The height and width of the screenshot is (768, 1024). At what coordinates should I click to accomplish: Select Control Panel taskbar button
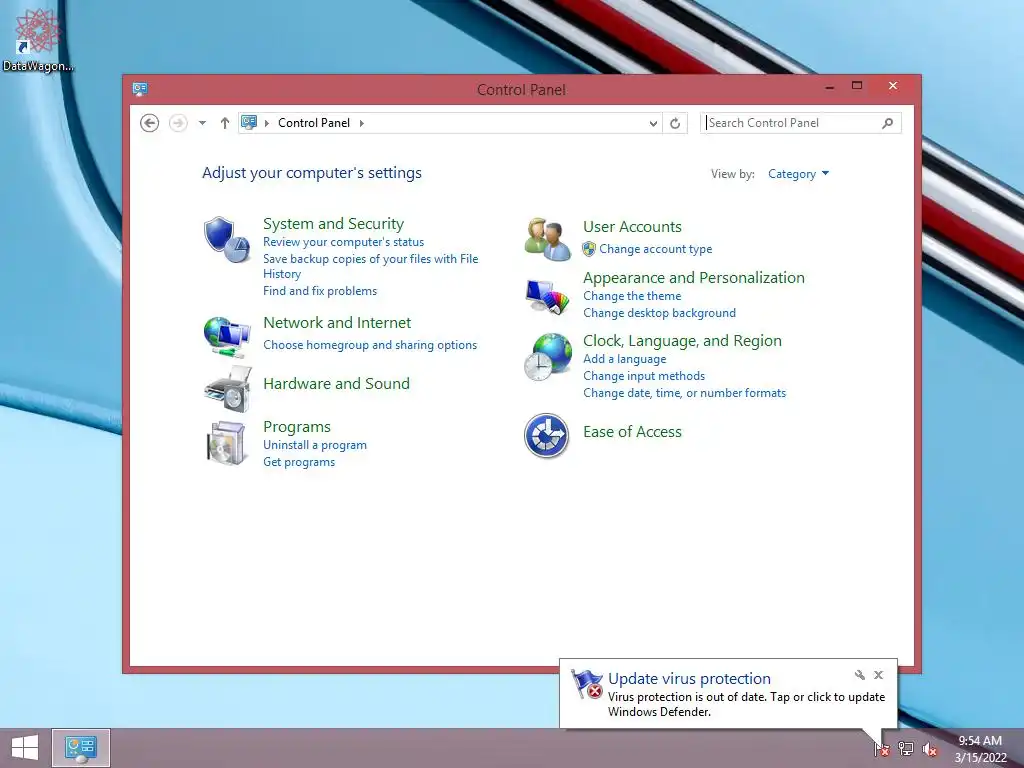pos(81,748)
